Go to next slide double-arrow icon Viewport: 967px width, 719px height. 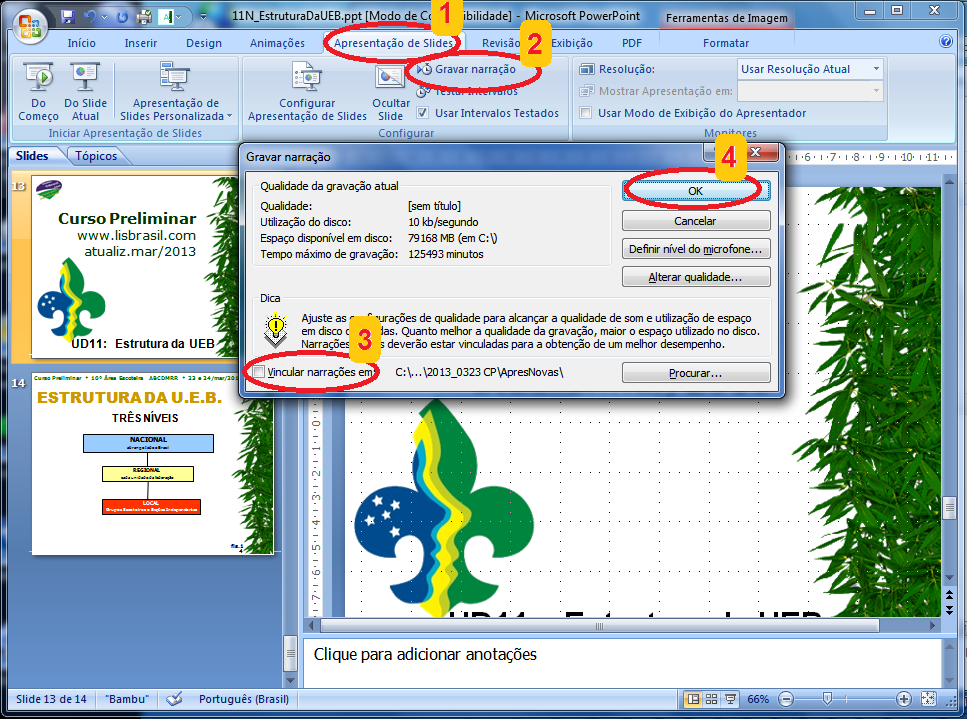click(x=949, y=609)
